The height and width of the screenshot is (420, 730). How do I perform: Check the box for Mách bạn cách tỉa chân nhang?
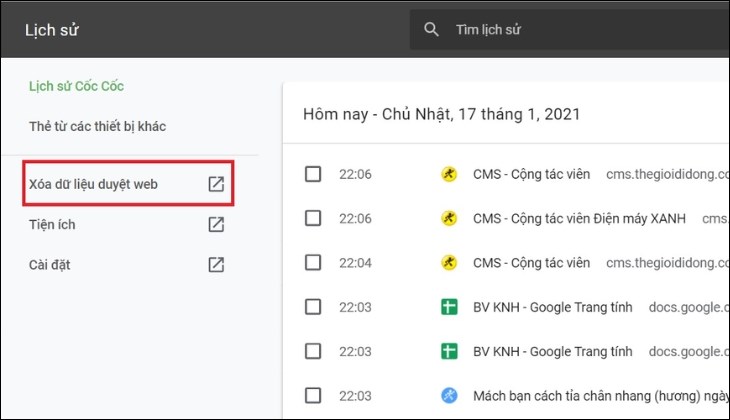(x=313, y=396)
